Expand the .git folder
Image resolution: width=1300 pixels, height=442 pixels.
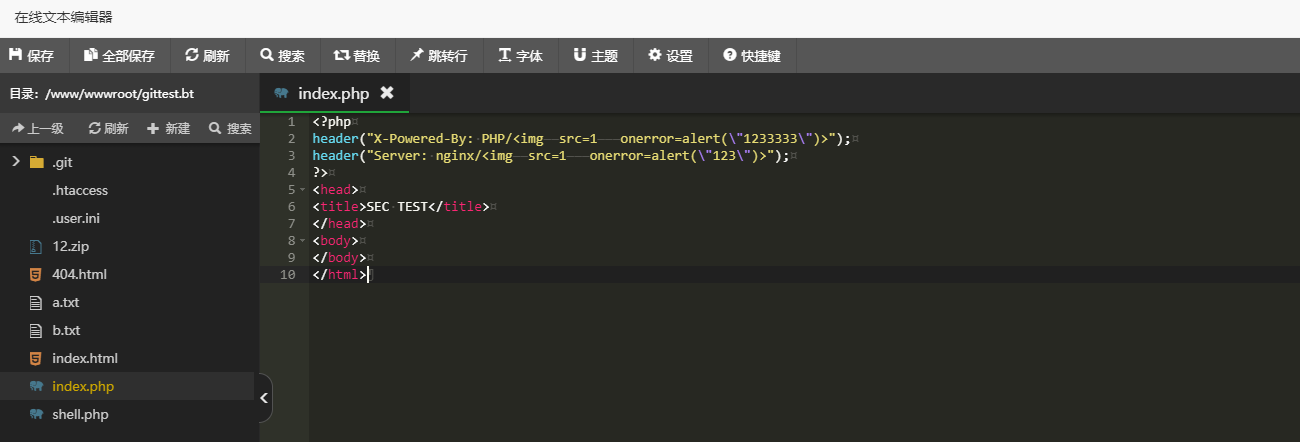[x=16, y=162]
